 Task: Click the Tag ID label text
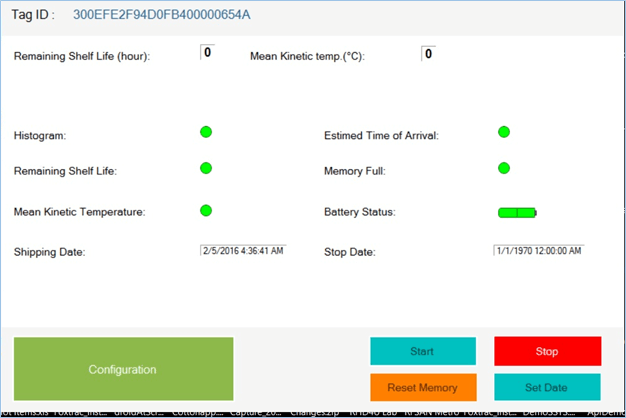[x=33, y=15]
